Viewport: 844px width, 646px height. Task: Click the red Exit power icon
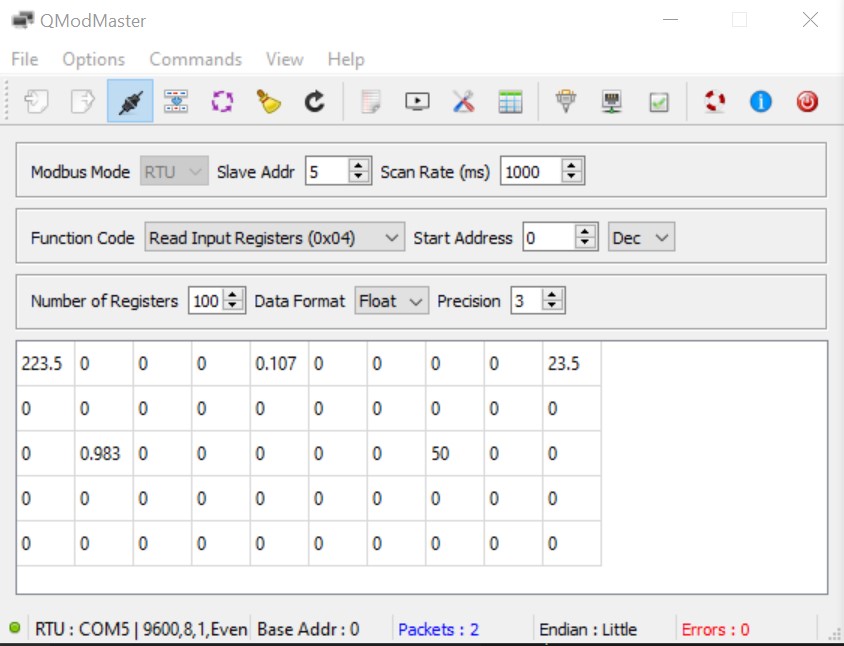(x=807, y=102)
